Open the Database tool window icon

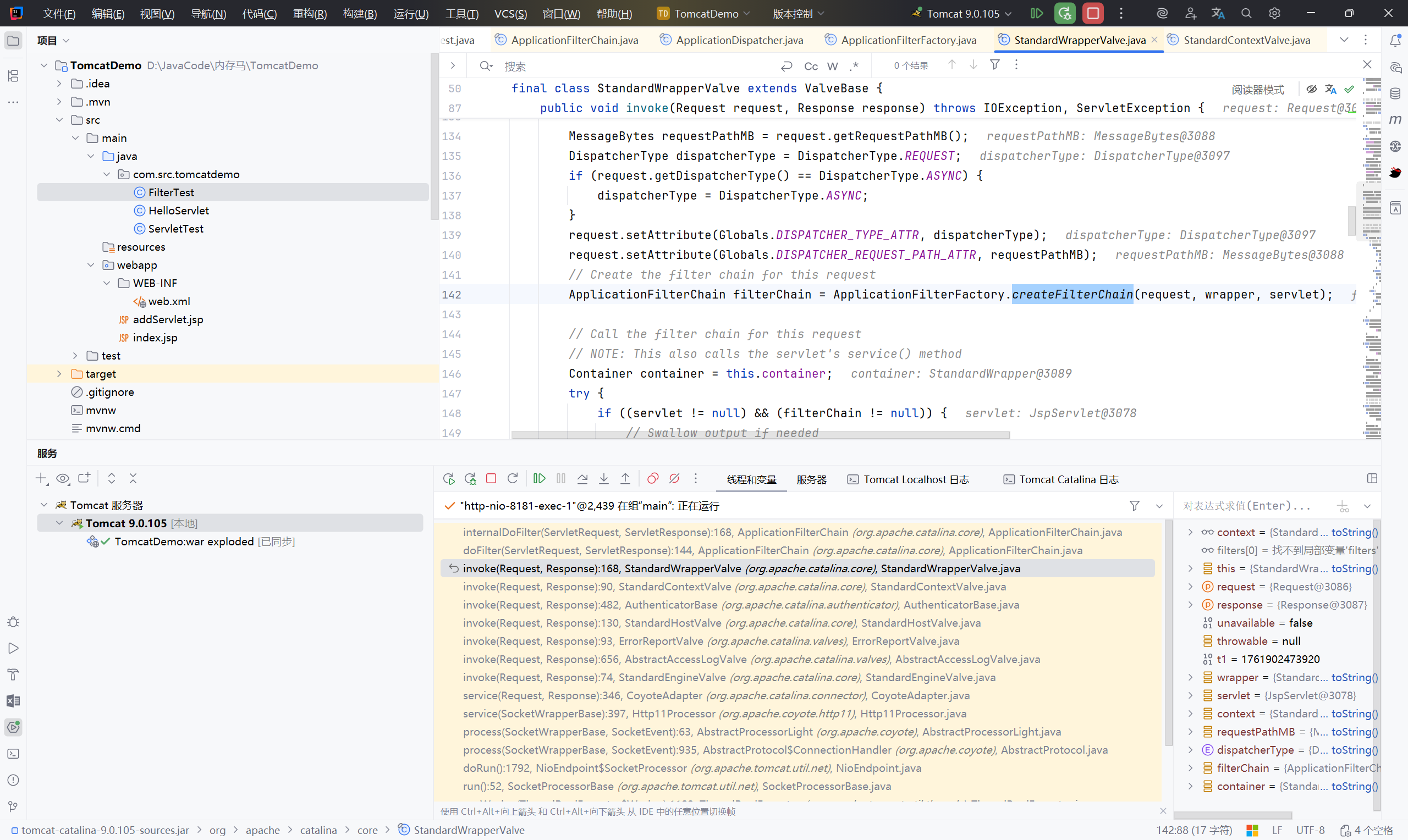click(x=1395, y=93)
